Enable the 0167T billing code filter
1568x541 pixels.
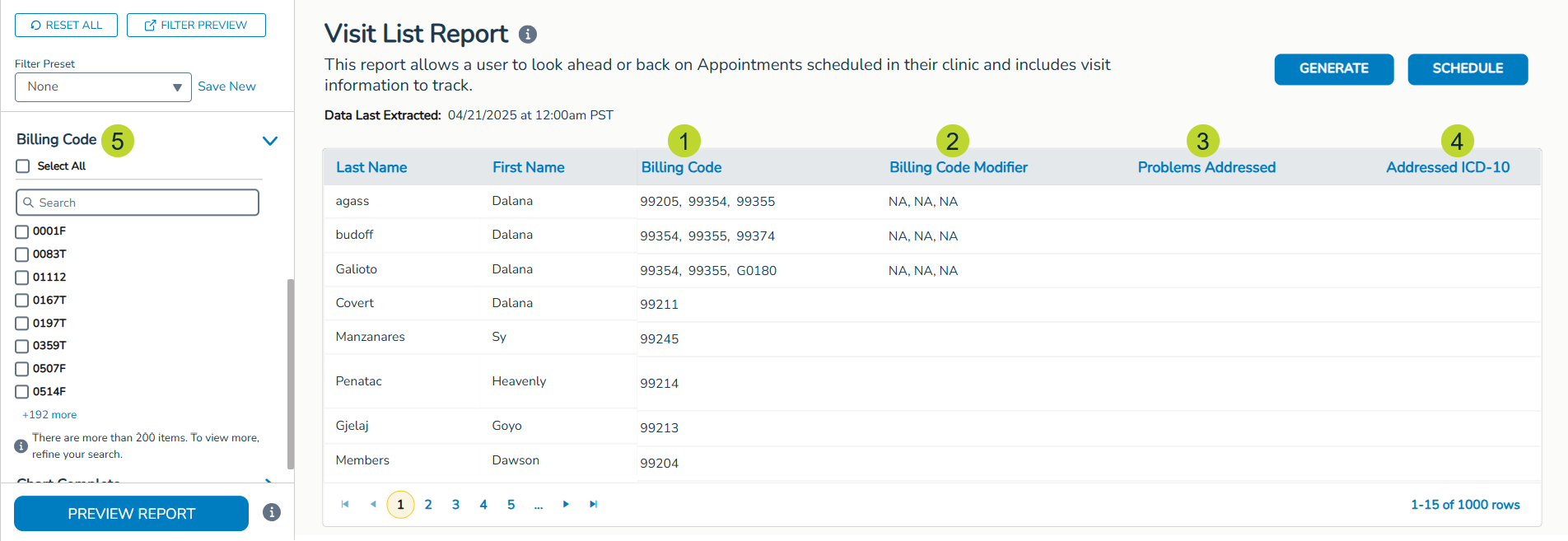click(x=22, y=301)
